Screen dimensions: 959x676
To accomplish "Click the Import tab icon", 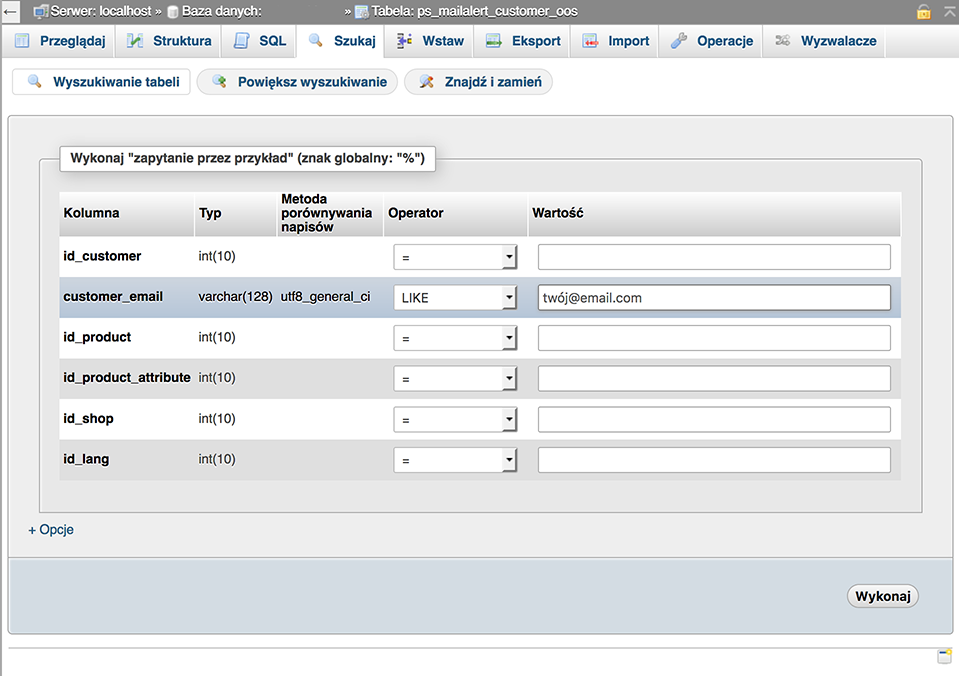I will (590, 41).
